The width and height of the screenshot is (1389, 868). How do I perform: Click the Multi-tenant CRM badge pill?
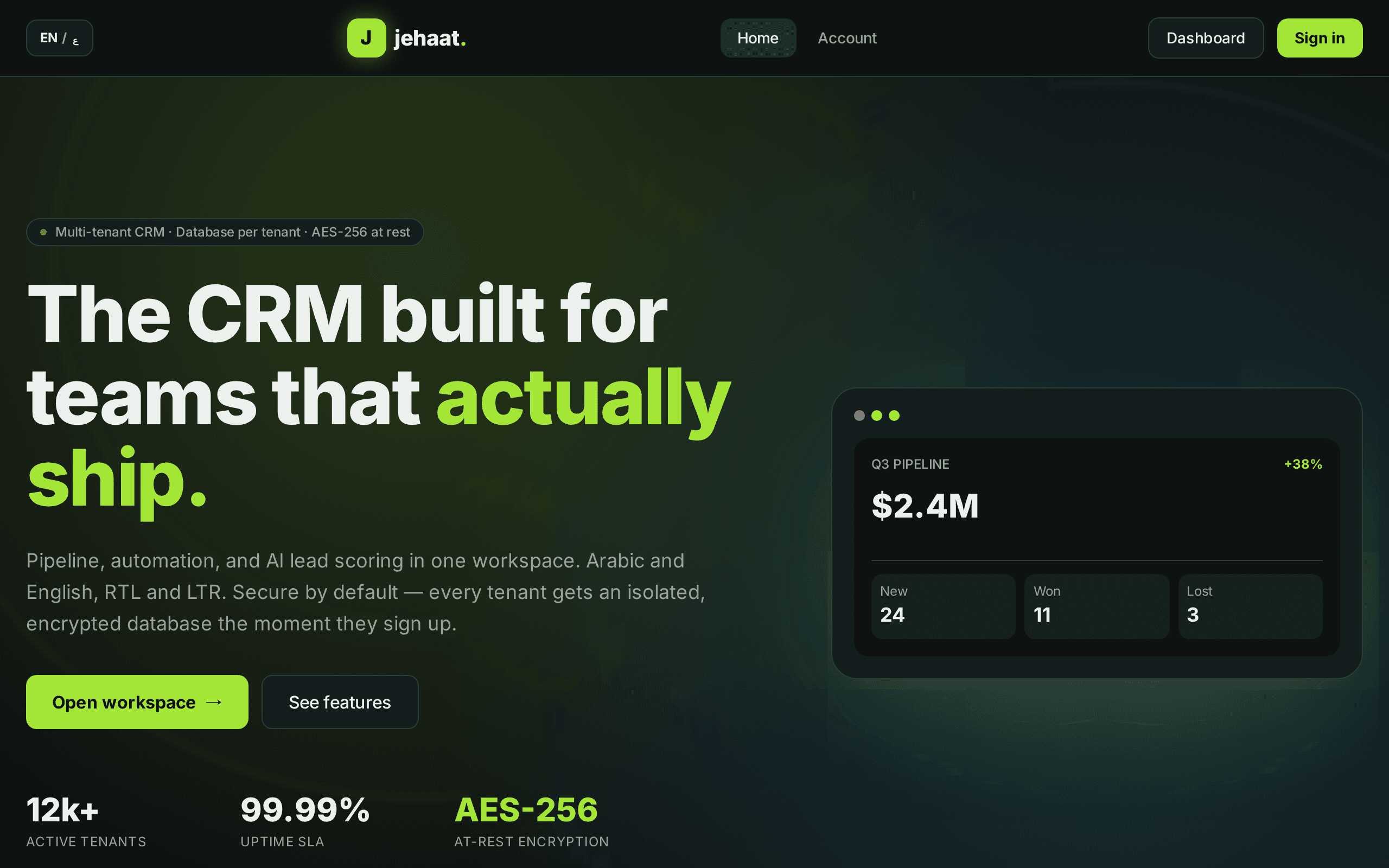coord(225,232)
